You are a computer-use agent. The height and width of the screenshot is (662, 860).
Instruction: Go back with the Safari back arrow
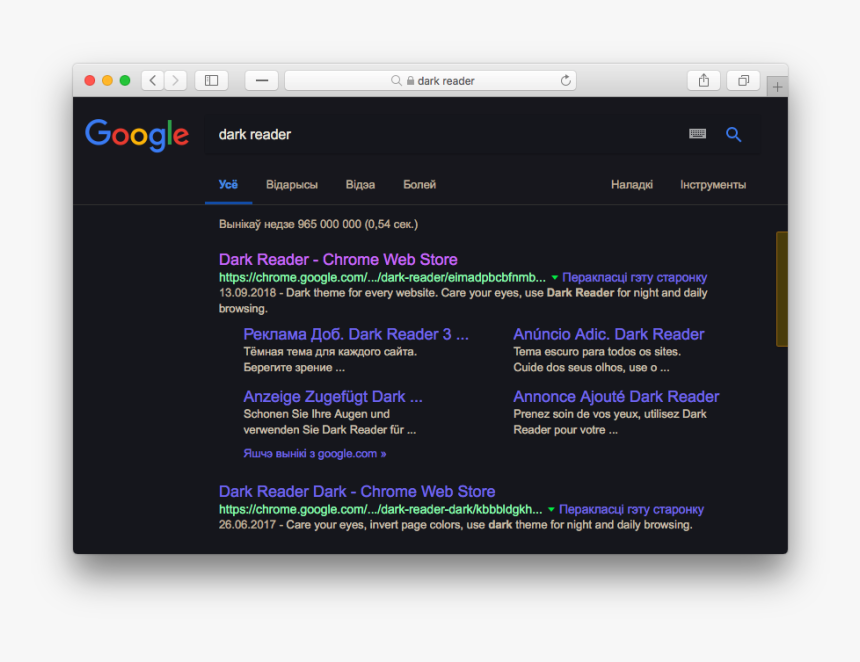152,81
